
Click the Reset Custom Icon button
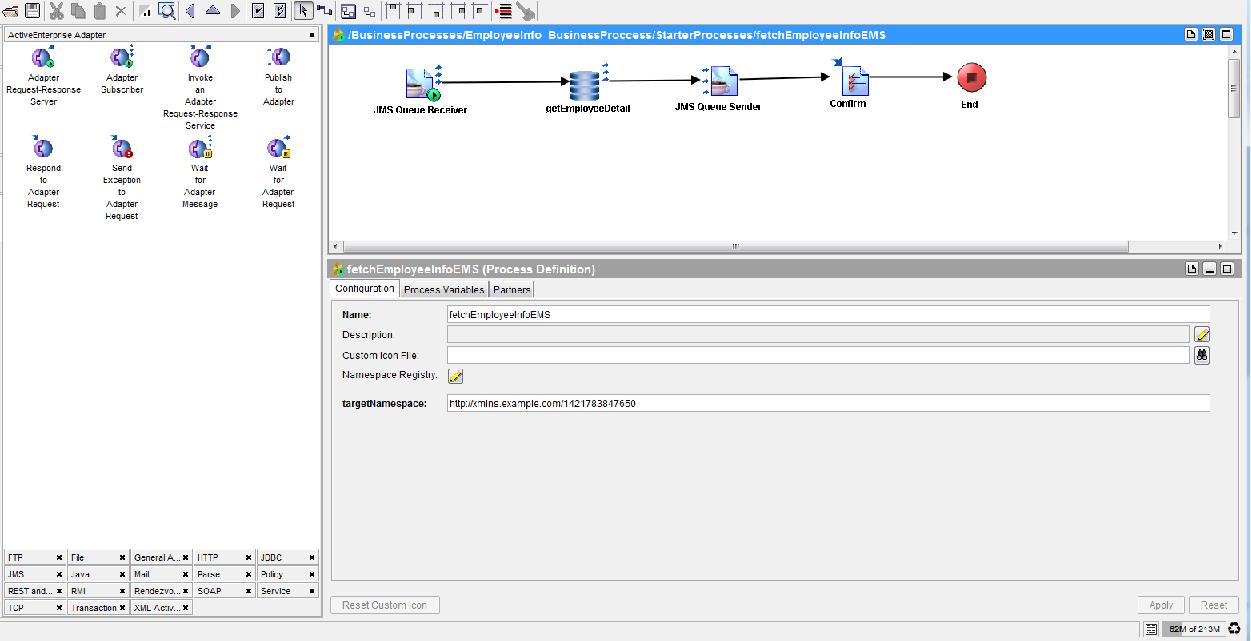pyautogui.click(x=384, y=605)
